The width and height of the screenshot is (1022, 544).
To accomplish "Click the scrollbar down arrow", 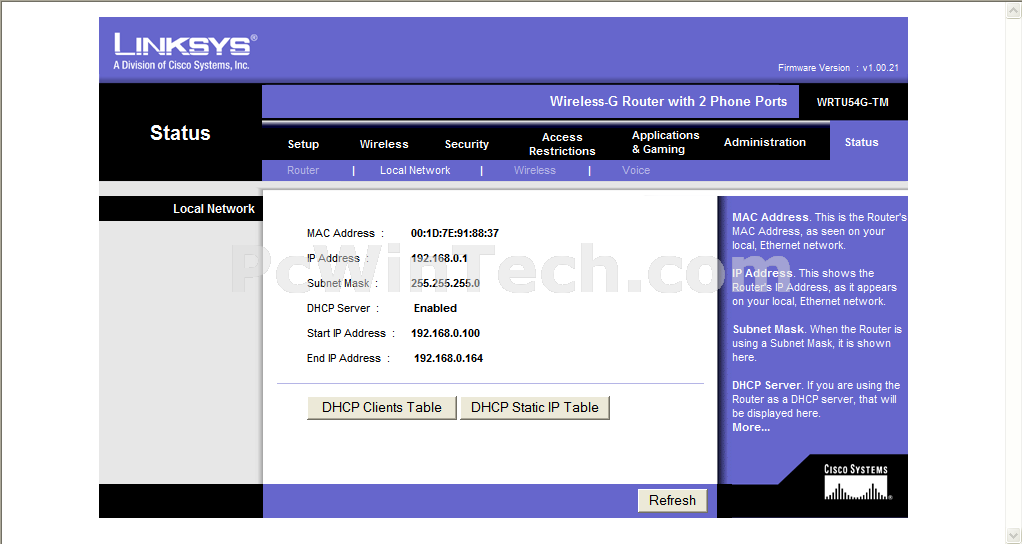I will pos(1014,536).
